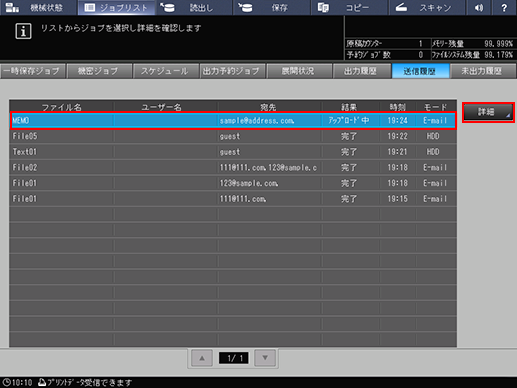Click the 19:24 time cell
The width and height of the screenshot is (517, 388).
coord(398,120)
